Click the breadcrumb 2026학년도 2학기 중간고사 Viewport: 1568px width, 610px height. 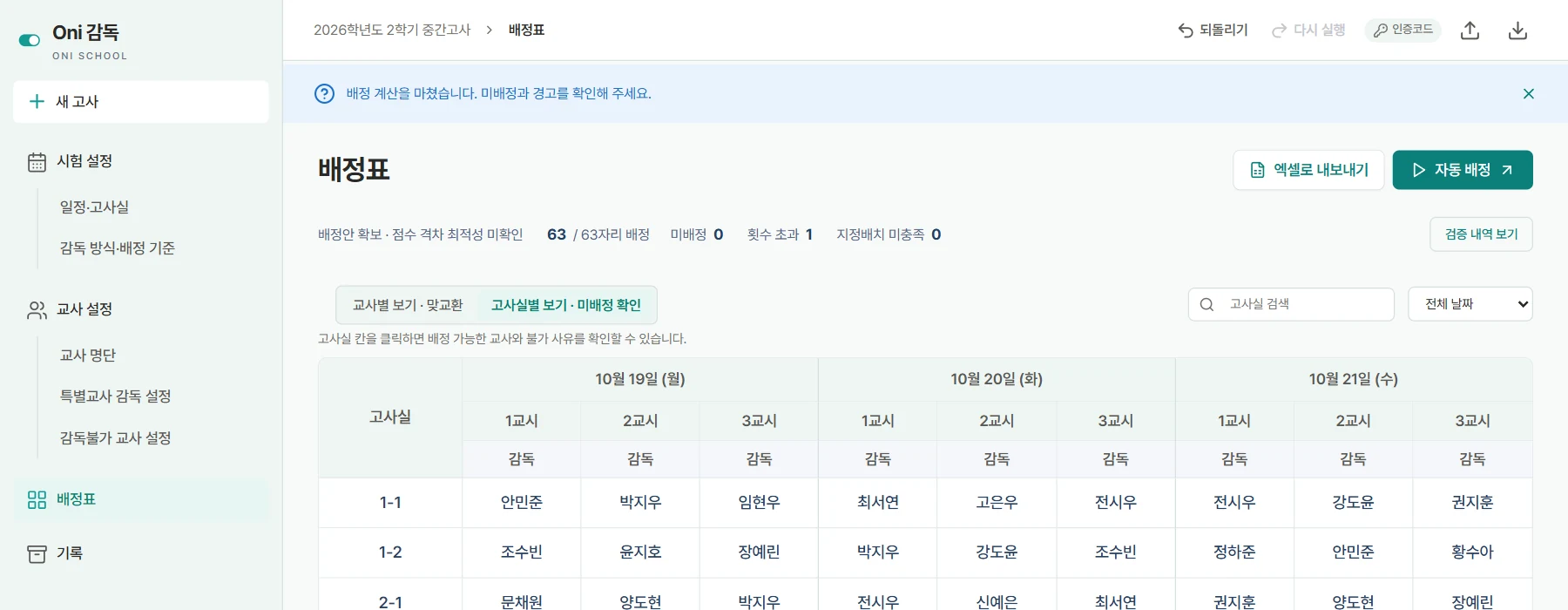(x=392, y=30)
